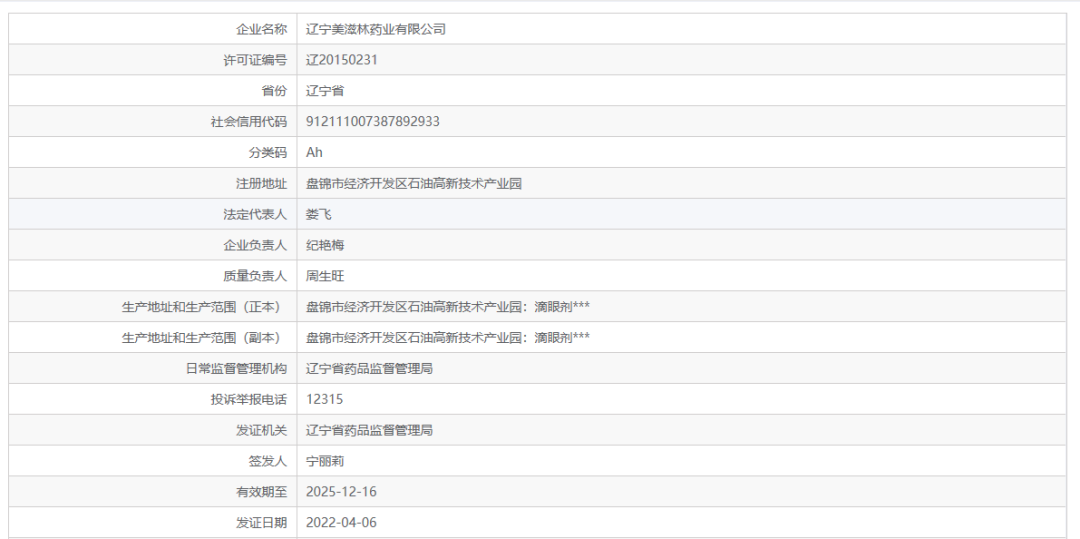Viewport: 1080px width, 539px height.
Task: Click issue date 2022-04-06
Action: [341, 522]
